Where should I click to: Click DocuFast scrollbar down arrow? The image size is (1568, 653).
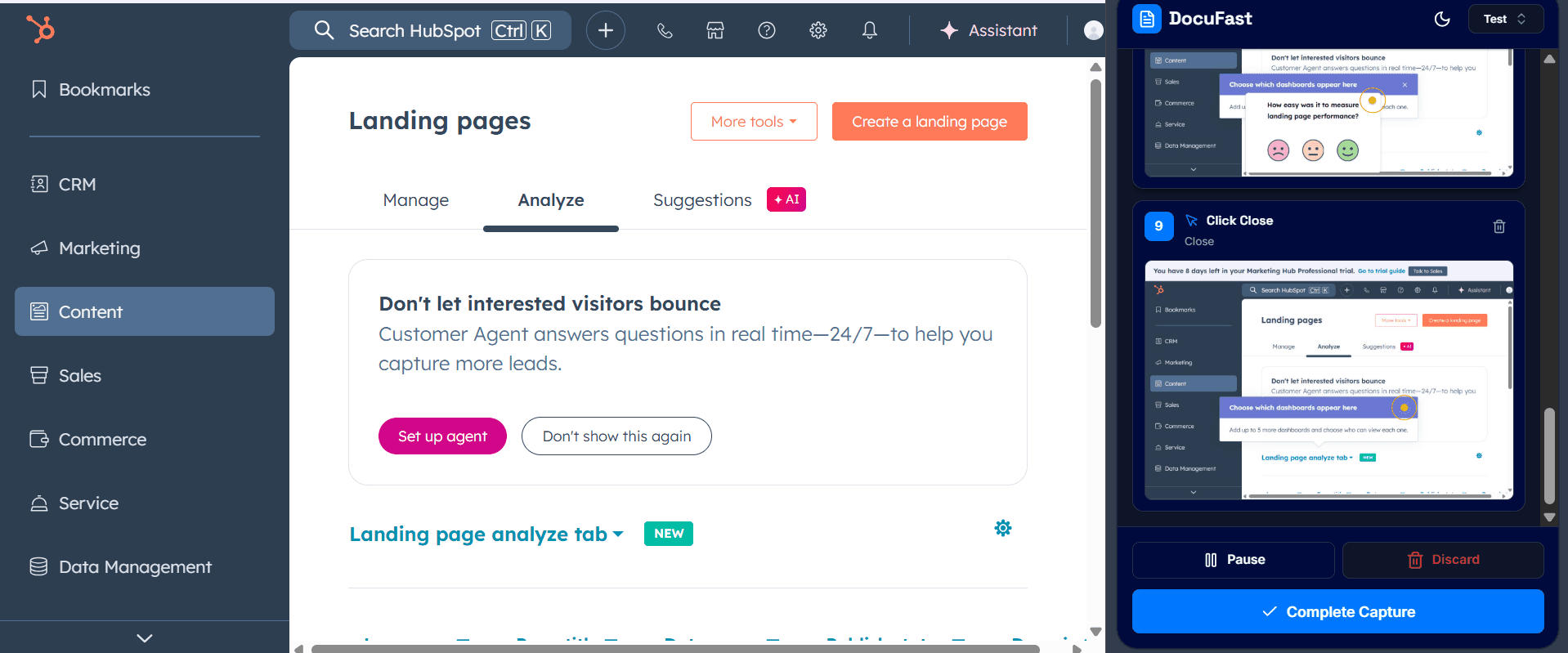(x=1549, y=517)
